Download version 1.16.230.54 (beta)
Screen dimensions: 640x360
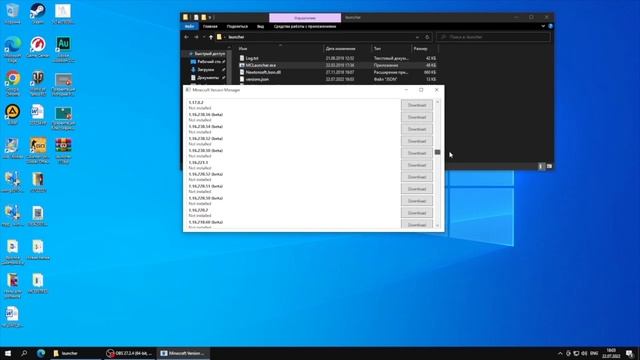(x=417, y=129)
